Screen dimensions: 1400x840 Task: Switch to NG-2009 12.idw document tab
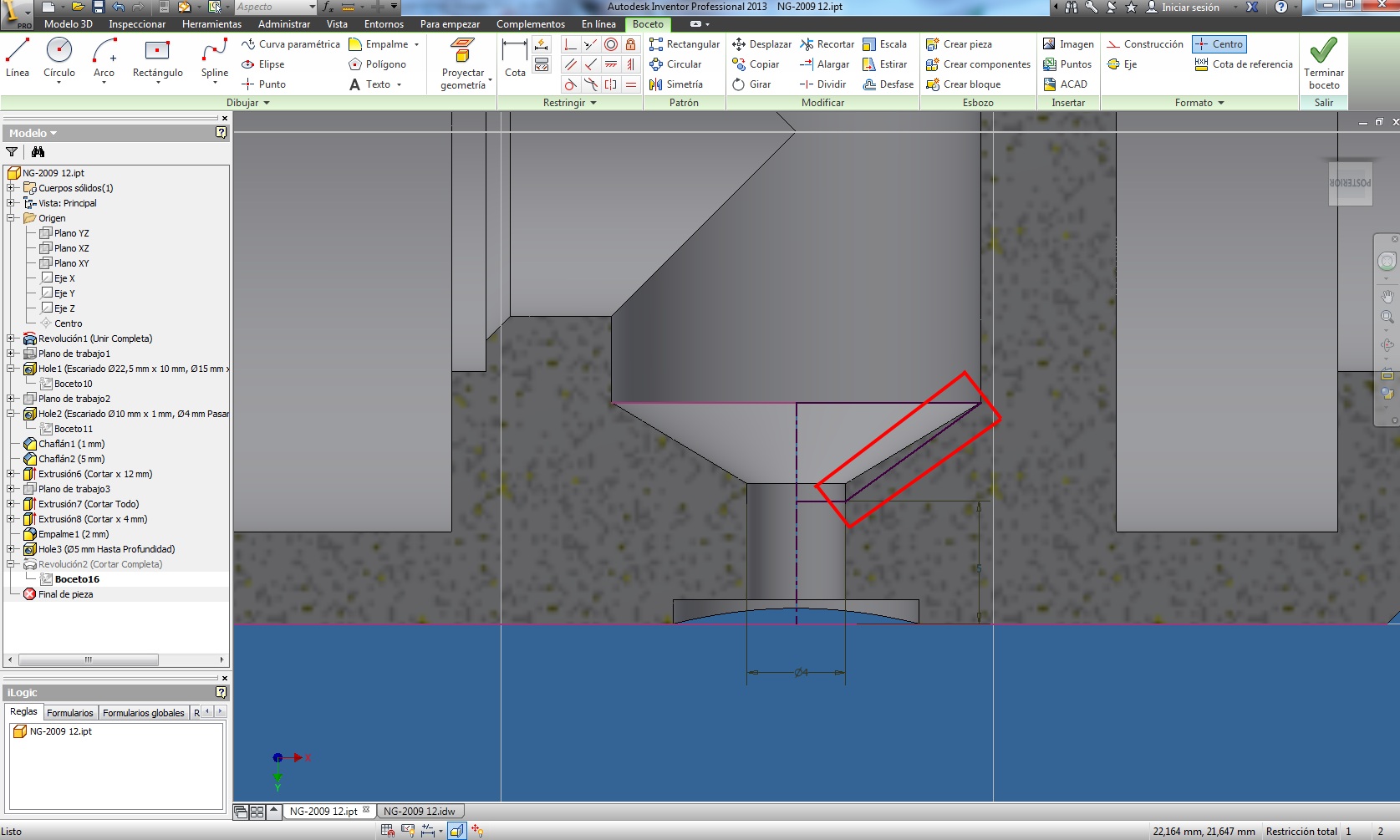coord(420,811)
